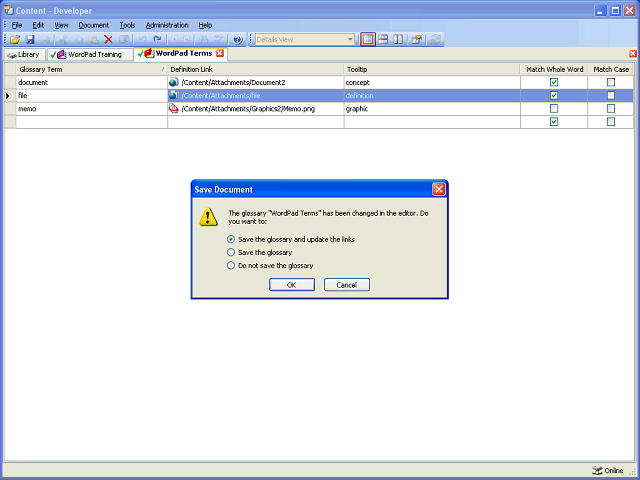
Task: Click the globe icon in the document row
Action: 173,82
